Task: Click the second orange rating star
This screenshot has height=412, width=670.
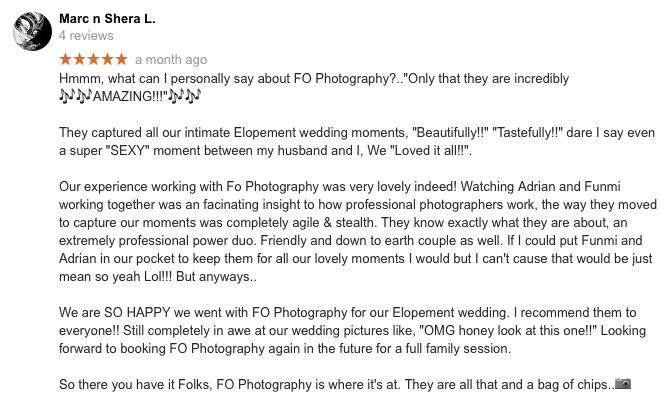Action: pyautogui.click(x=79, y=60)
